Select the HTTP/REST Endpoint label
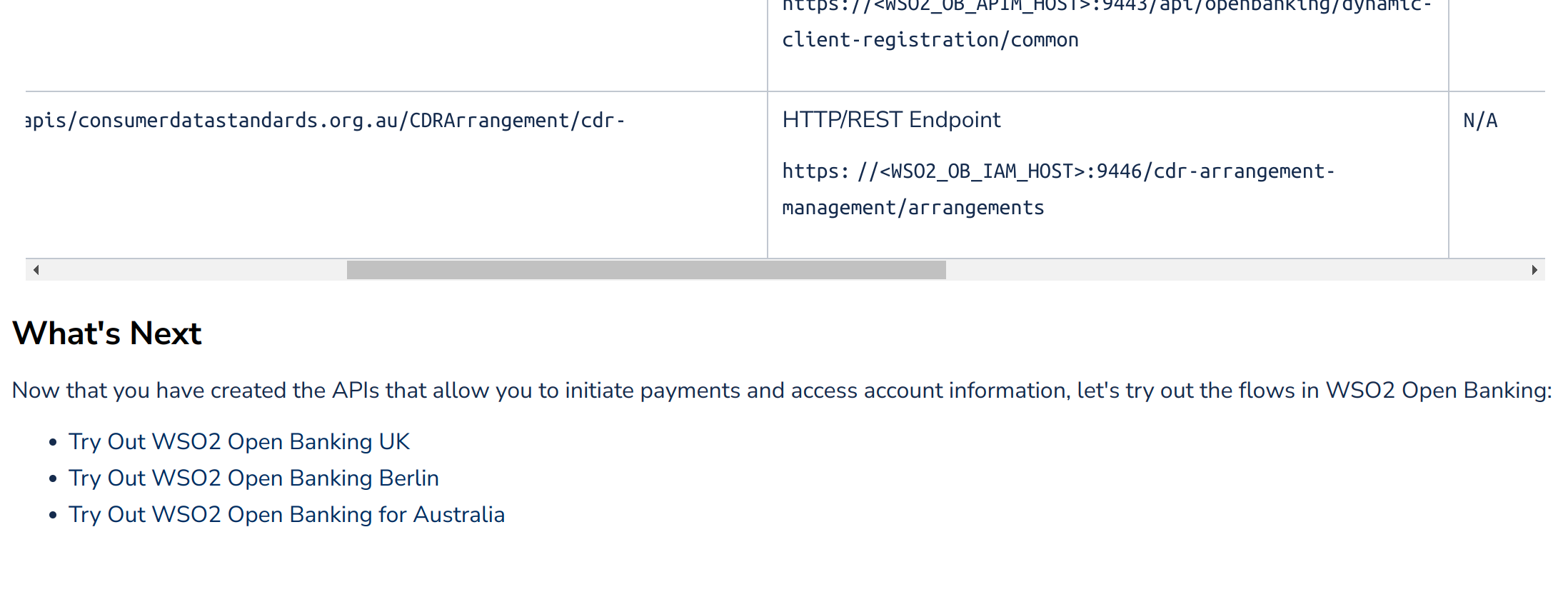Viewport: 1568px width, 597px height. pos(891,120)
